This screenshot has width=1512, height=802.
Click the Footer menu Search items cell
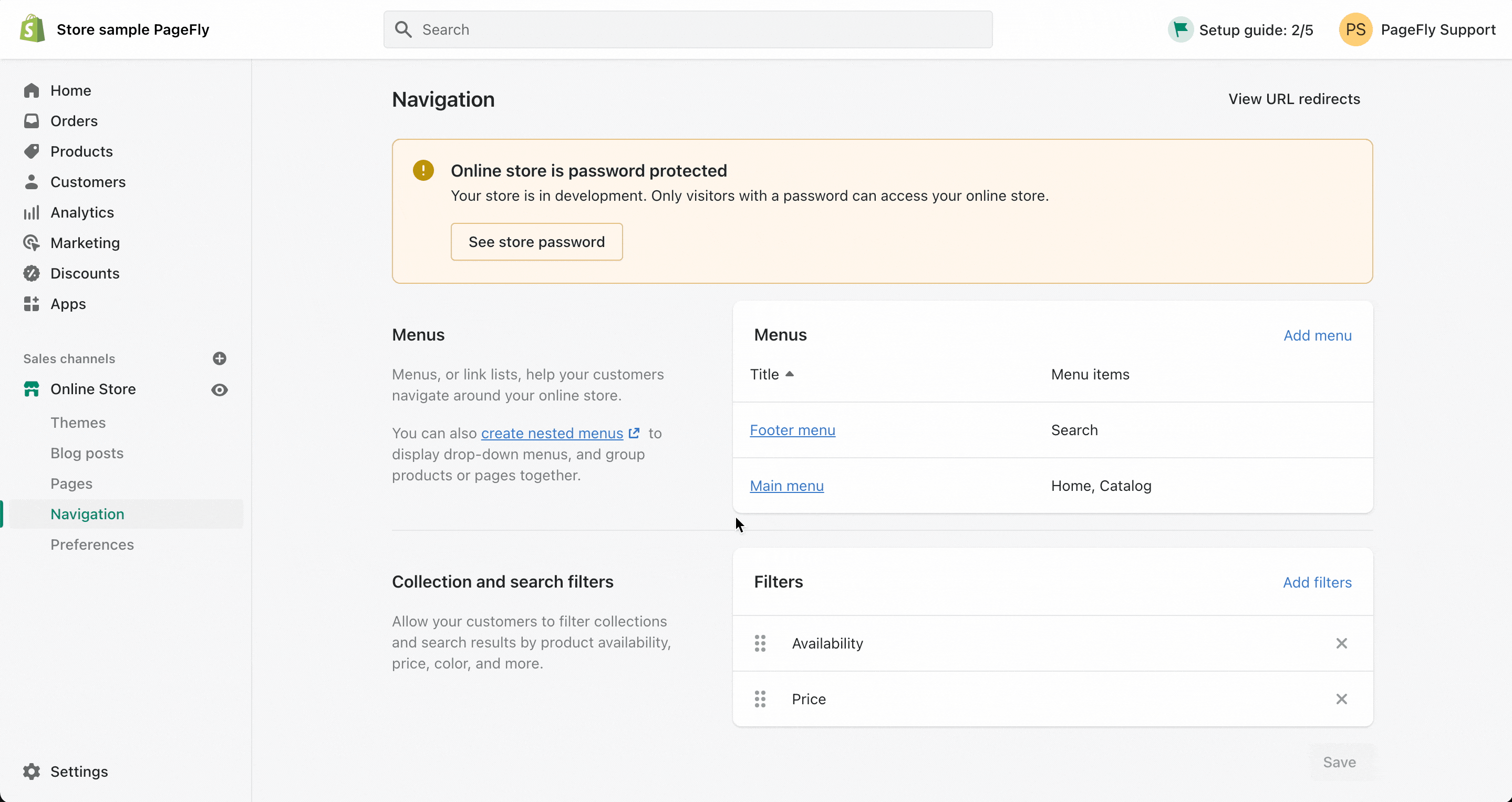[1075, 430]
